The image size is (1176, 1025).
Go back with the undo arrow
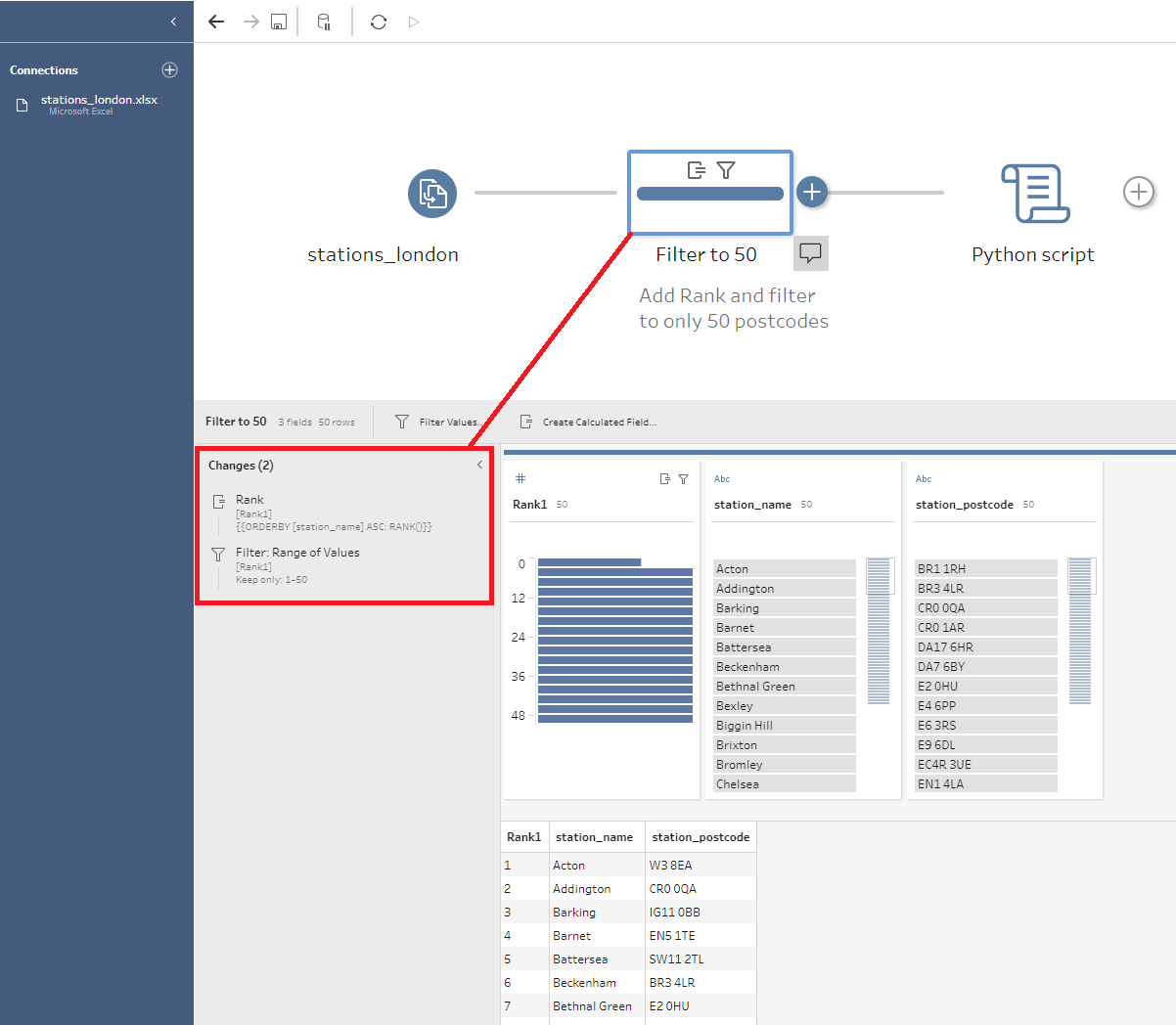(x=216, y=22)
